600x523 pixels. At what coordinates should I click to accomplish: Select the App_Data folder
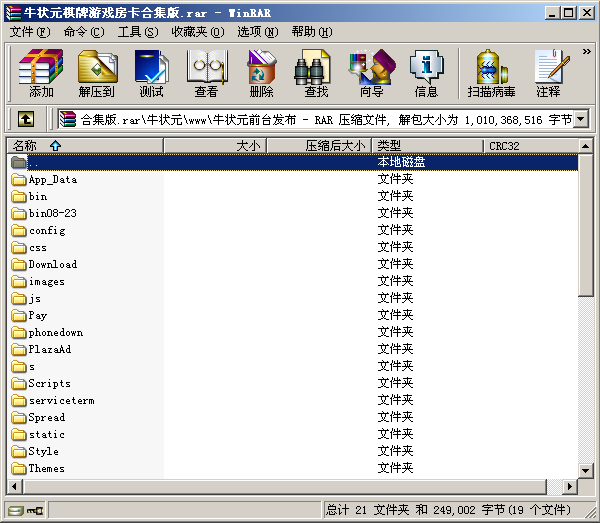[x=52, y=180]
